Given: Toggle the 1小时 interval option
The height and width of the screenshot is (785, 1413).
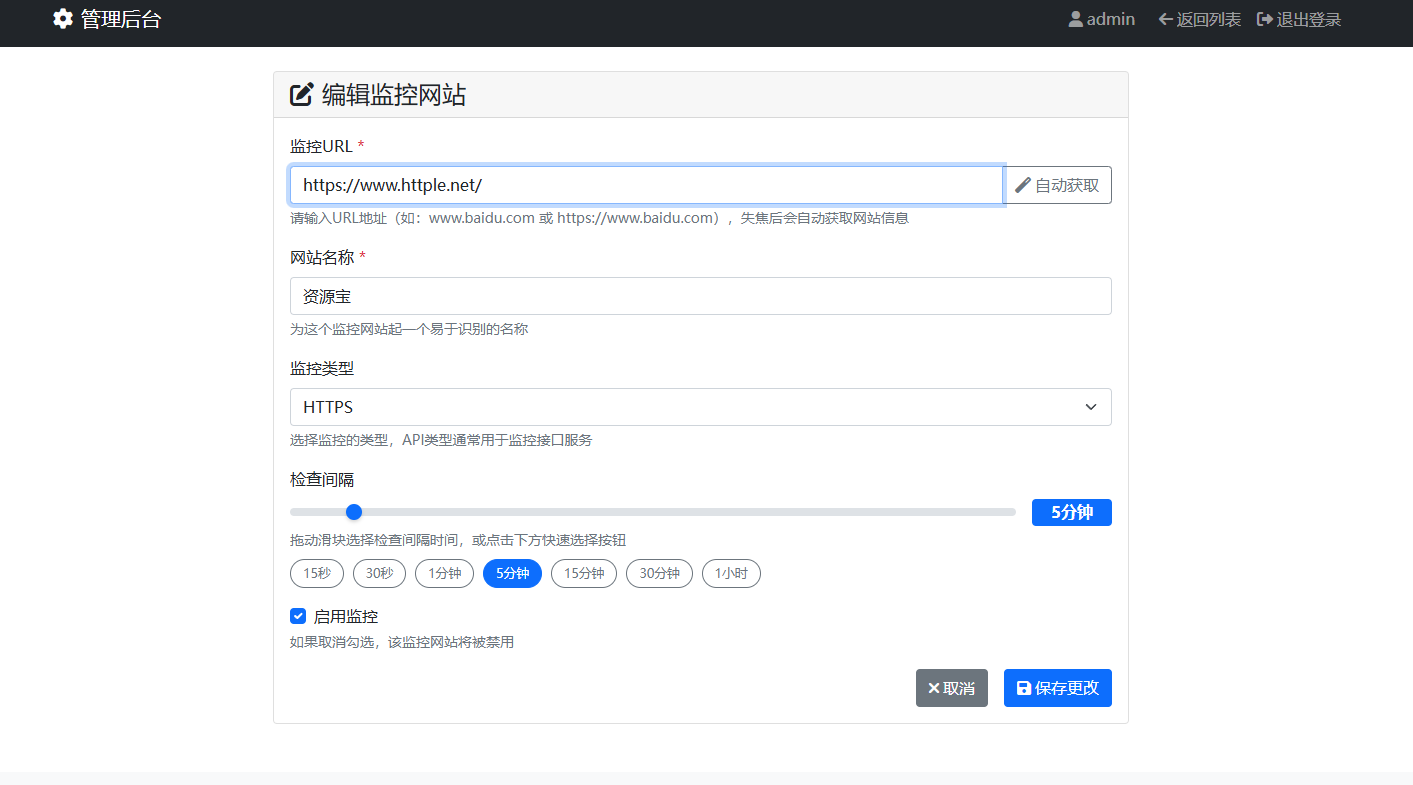Looking at the screenshot, I should [731, 573].
